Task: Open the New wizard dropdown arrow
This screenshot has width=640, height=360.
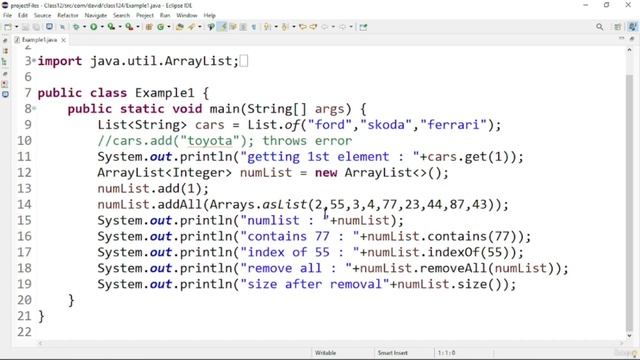Action: pos(16,27)
